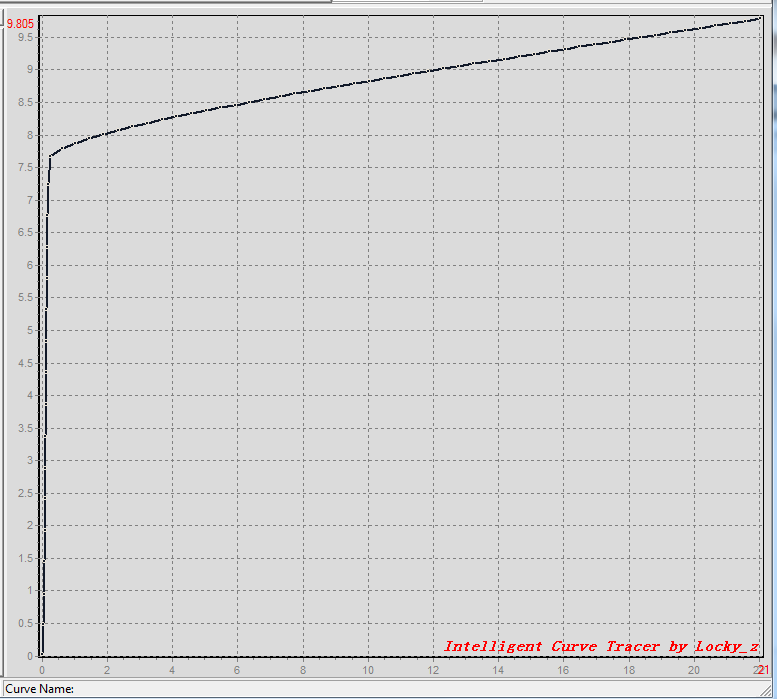Select the 3.5 tick label on vertical axis
The width and height of the screenshot is (777, 699).
point(26,428)
